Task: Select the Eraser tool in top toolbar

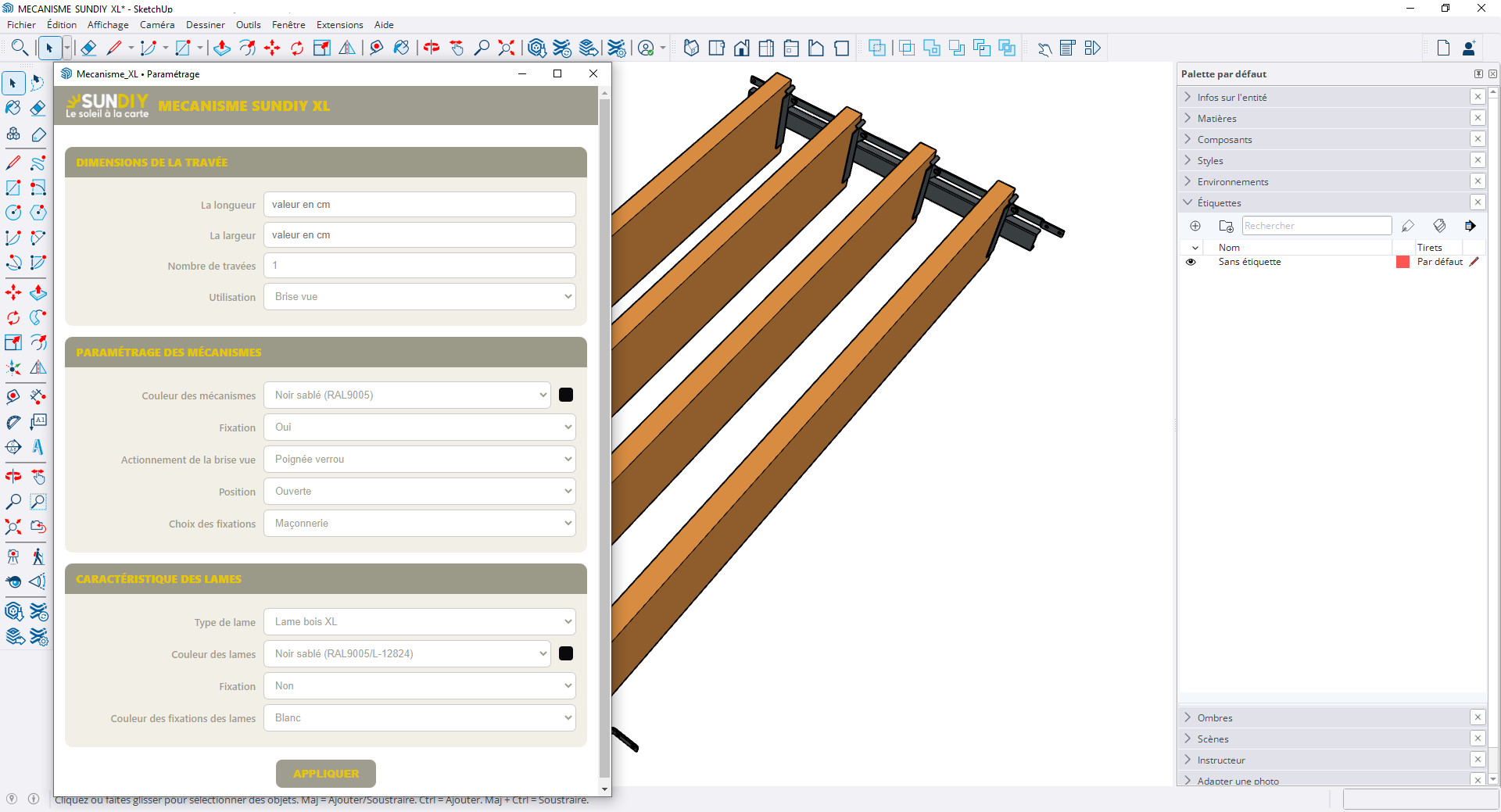Action: (x=88, y=48)
